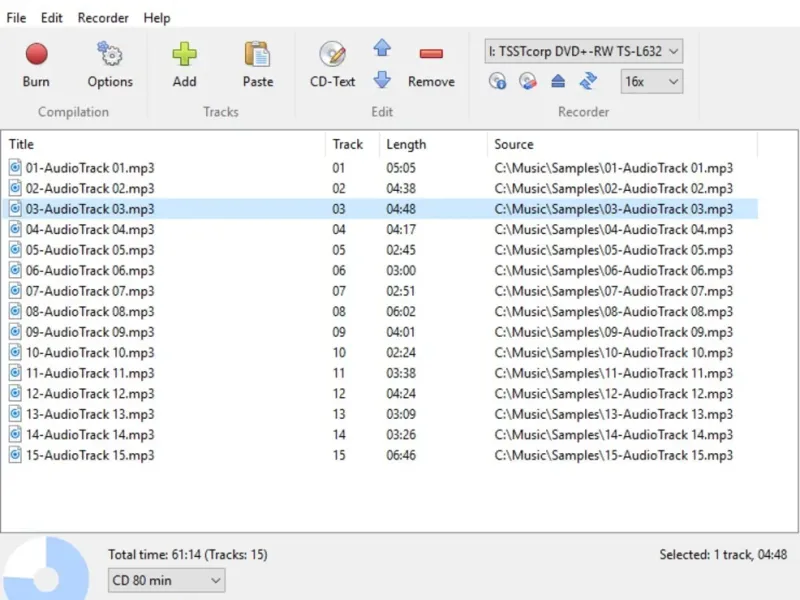This screenshot has width=800, height=600.
Task: Click the red Burn button
Action: (x=36, y=65)
